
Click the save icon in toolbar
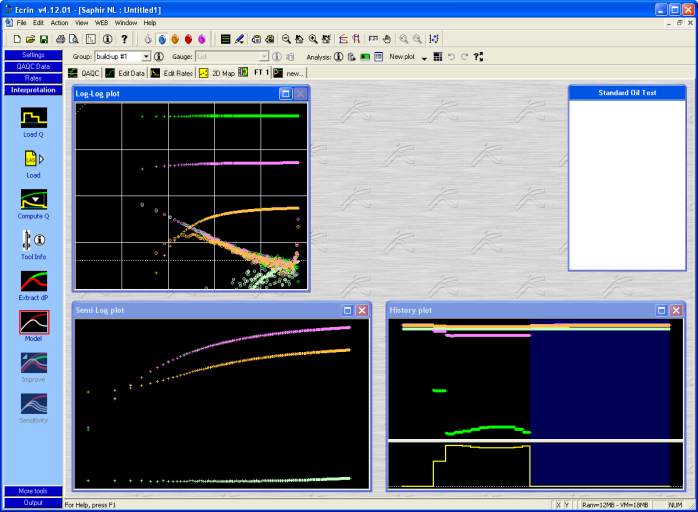tap(44, 39)
